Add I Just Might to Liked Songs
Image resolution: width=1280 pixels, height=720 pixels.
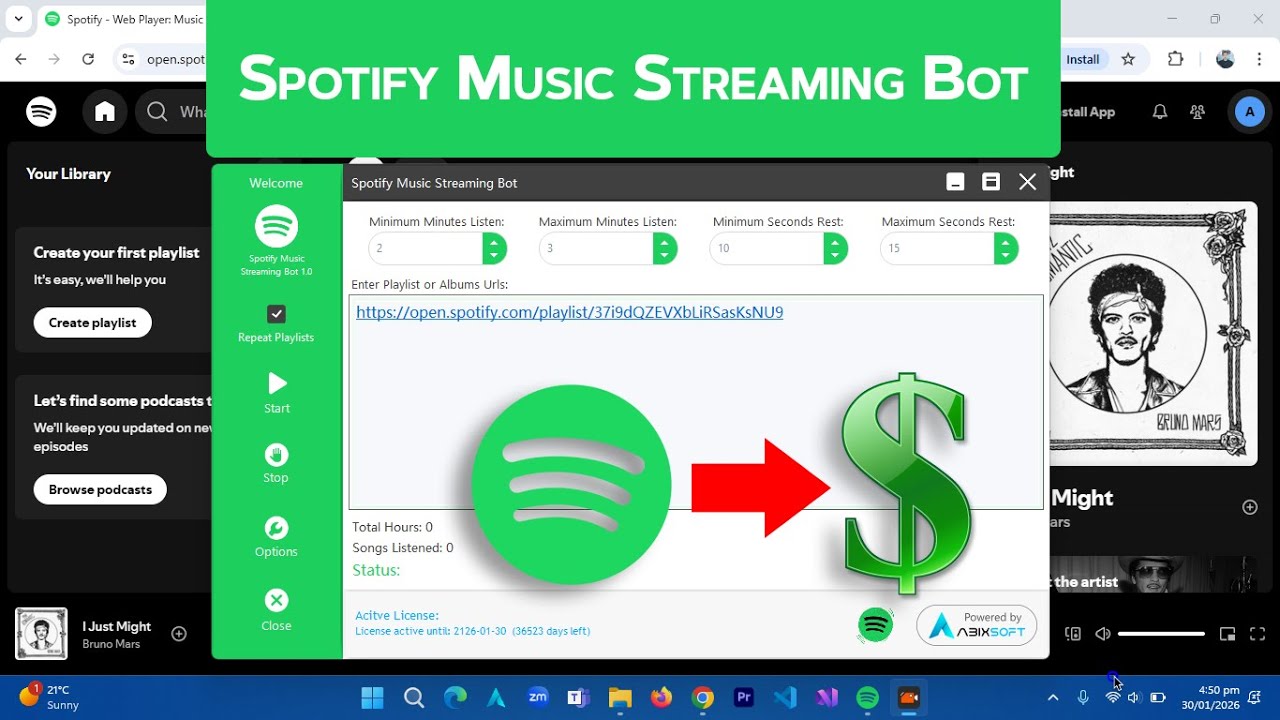[x=179, y=633]
